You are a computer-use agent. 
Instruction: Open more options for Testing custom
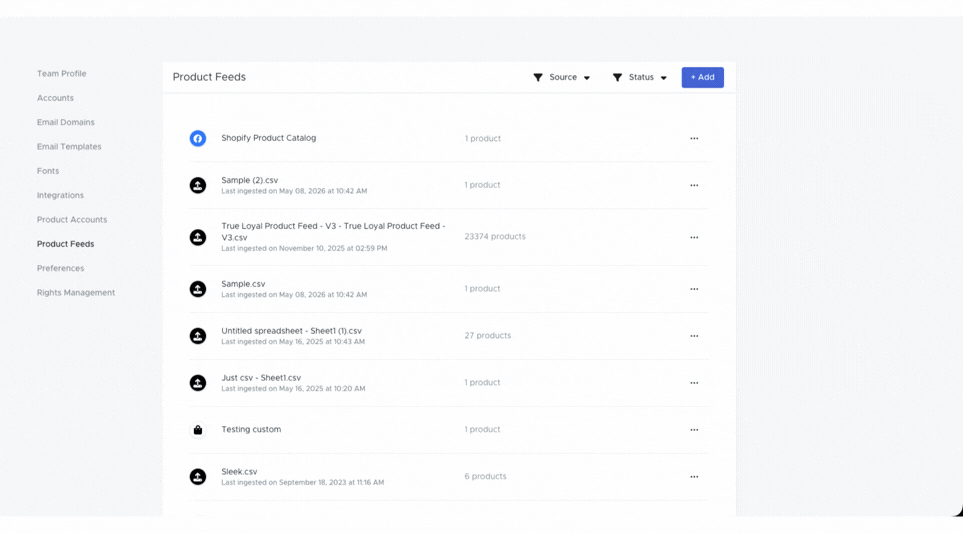[694, 430]
